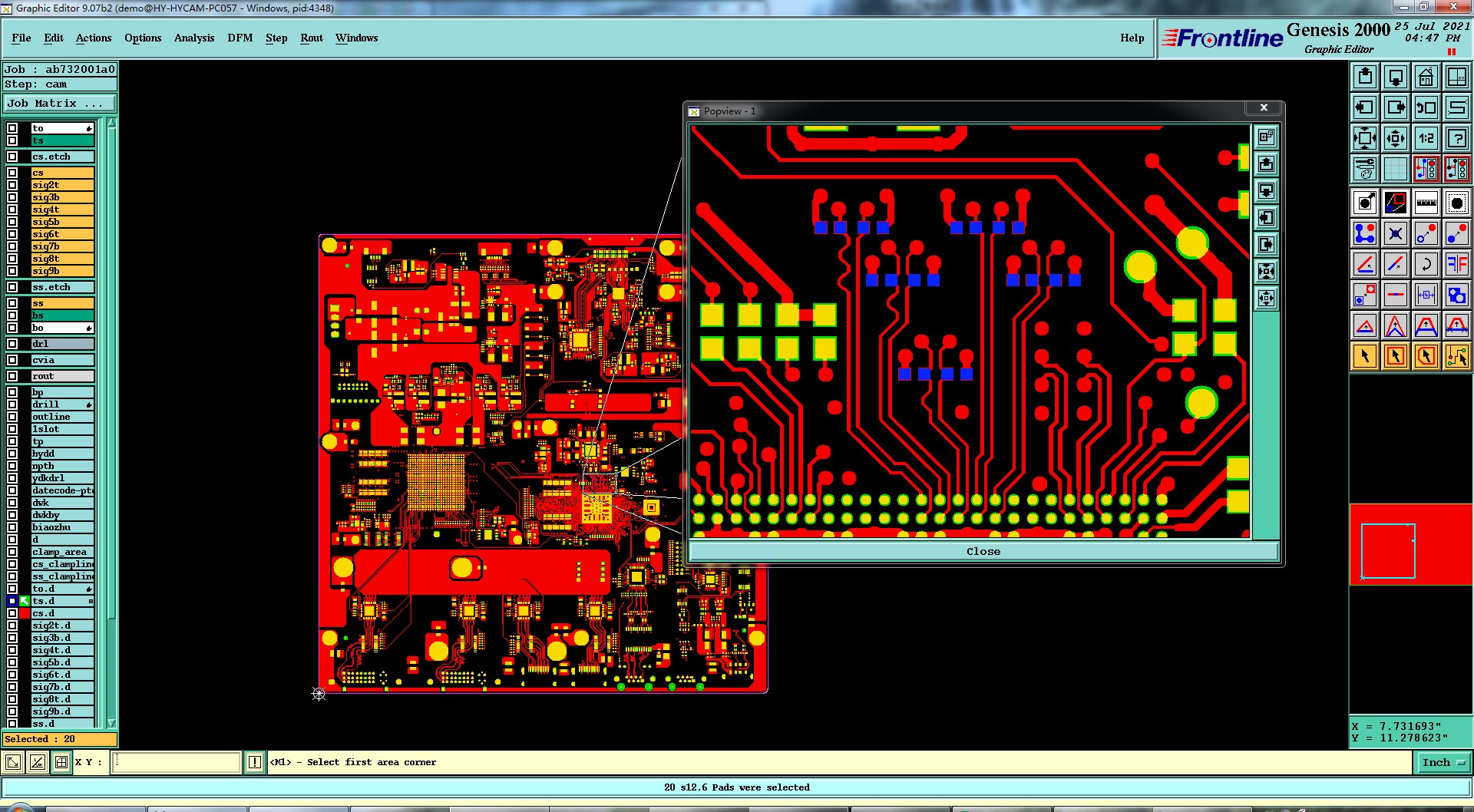Toggle visibility checkbox for layer sig5b

click(12, 222)
